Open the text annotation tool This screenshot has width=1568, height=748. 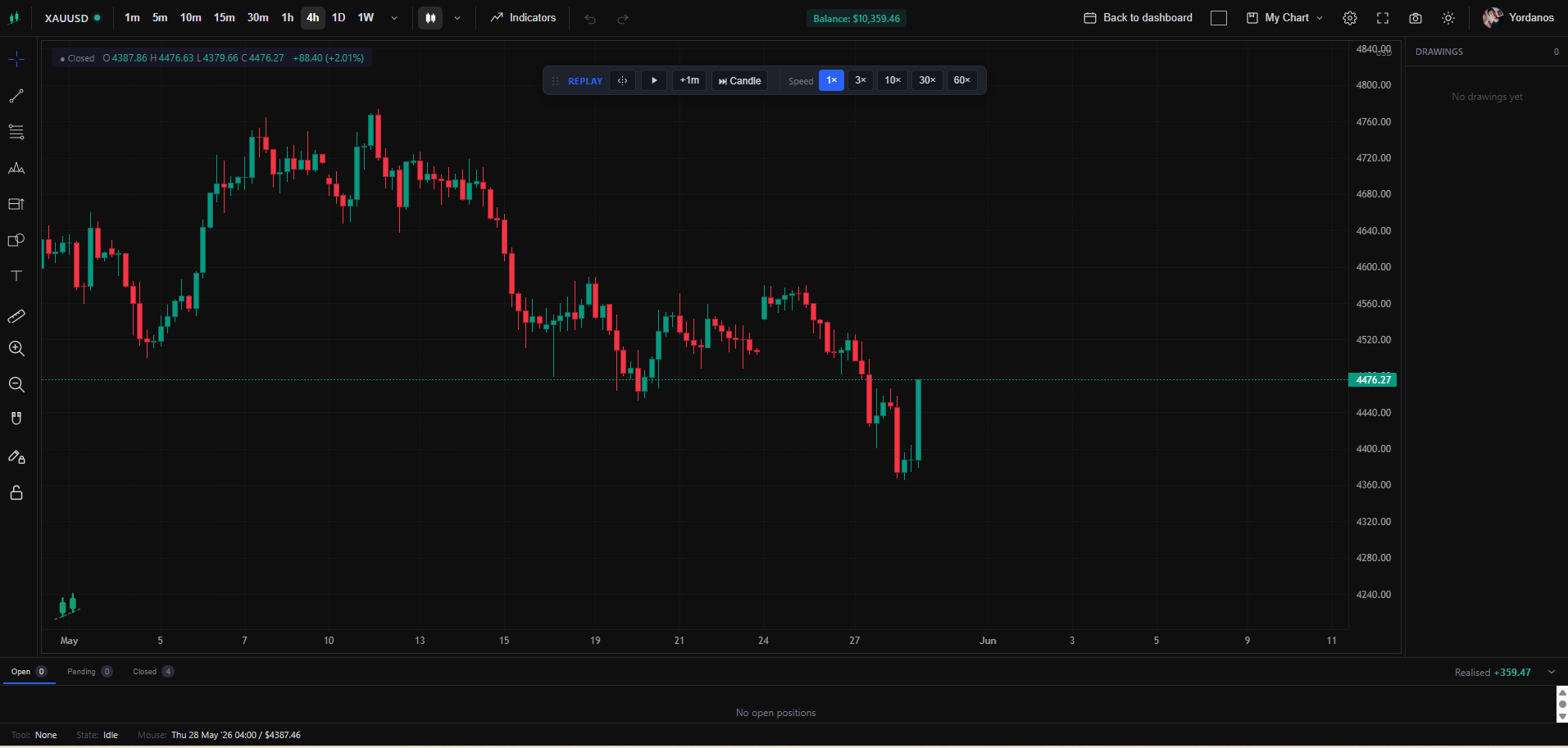[16, 276]
